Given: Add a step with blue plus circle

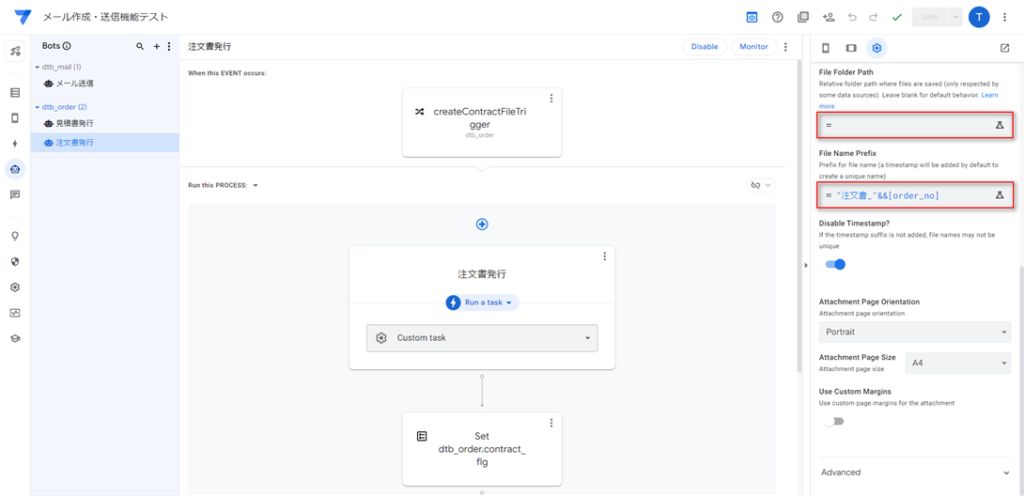Looking at the screenshot, I should click(482, 225).
